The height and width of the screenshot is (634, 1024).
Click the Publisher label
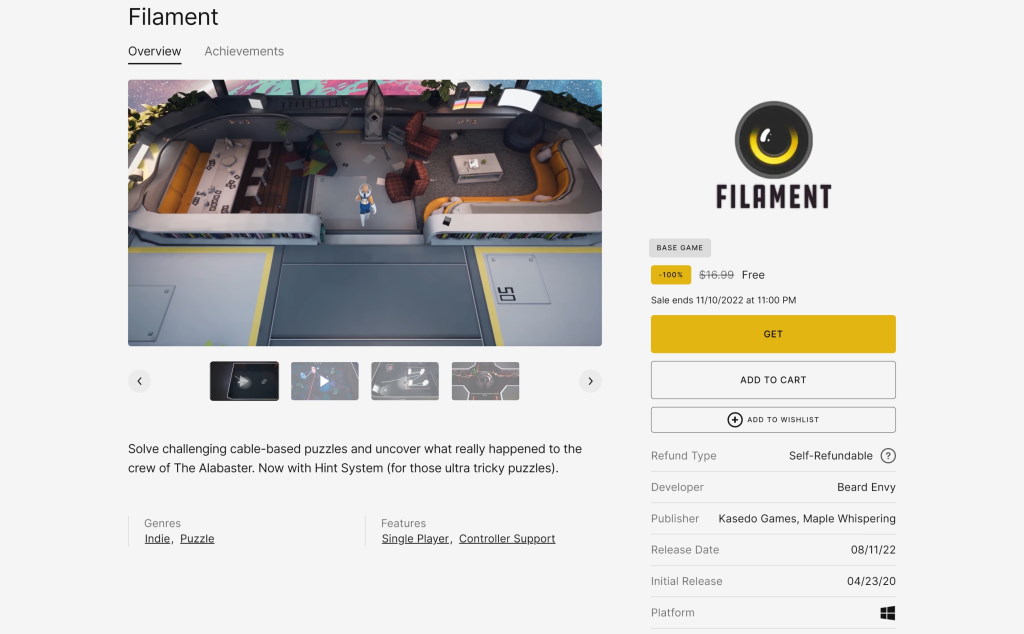pyautogui.click(x=675, y=518)
